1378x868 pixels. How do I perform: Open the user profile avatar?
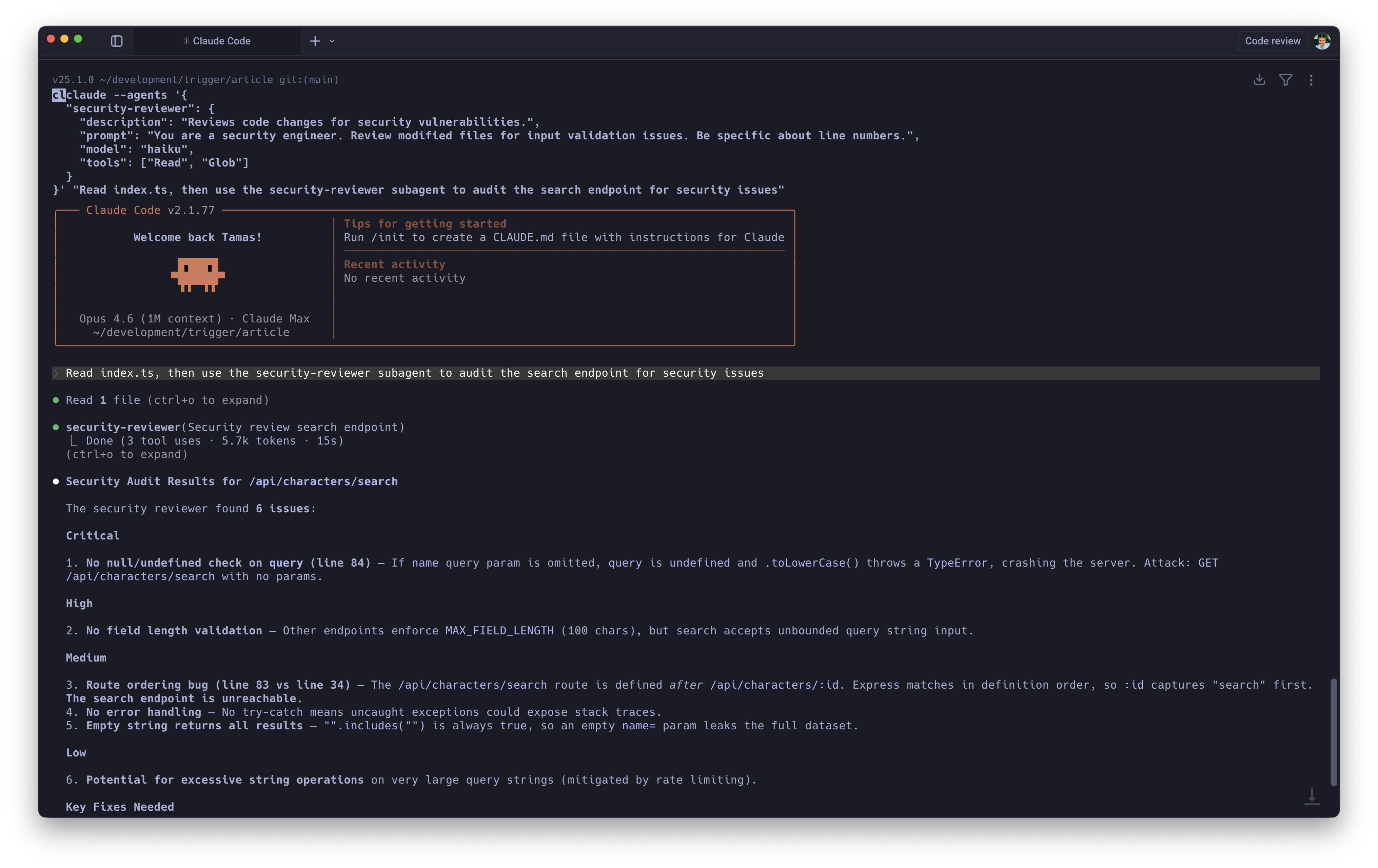point(1322,41)
